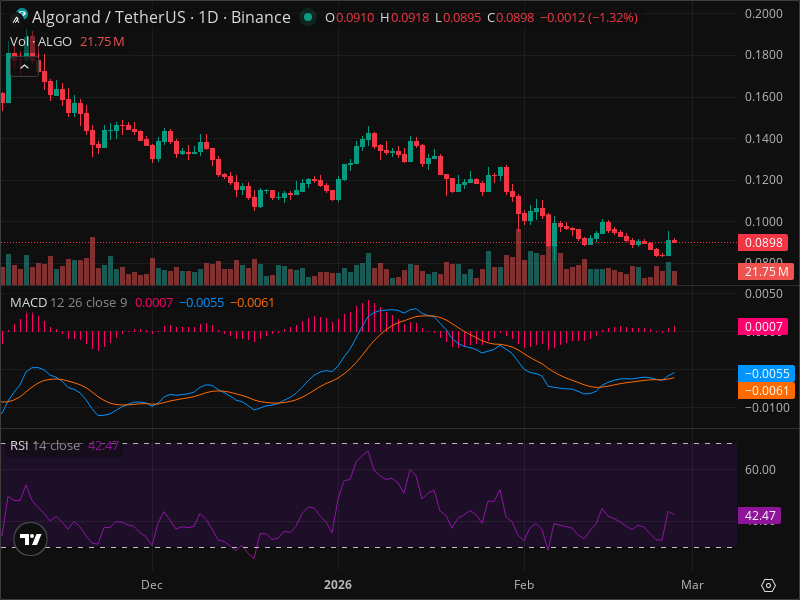This screenshot has height=600, width=800.
Task: Collapse the indicator legend chevron button
Action: pos(24,67)
